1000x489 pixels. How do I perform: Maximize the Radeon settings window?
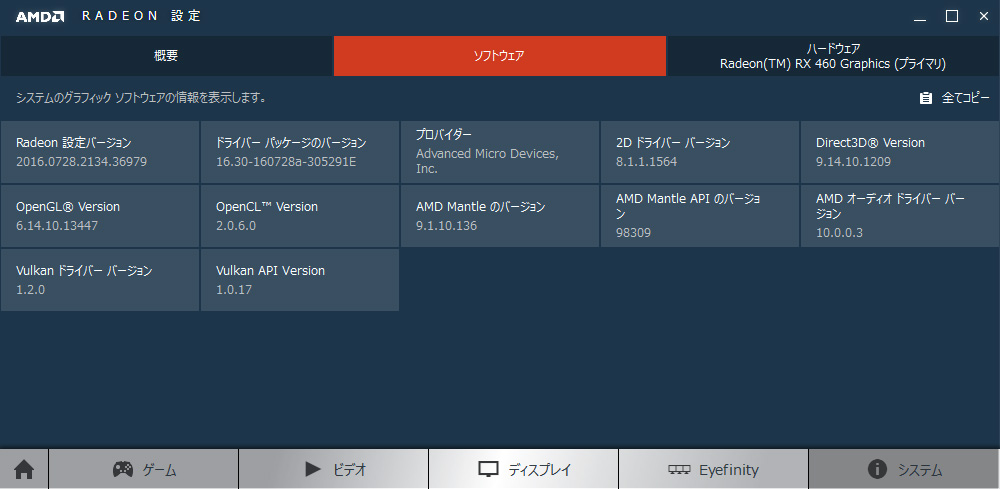951,16
